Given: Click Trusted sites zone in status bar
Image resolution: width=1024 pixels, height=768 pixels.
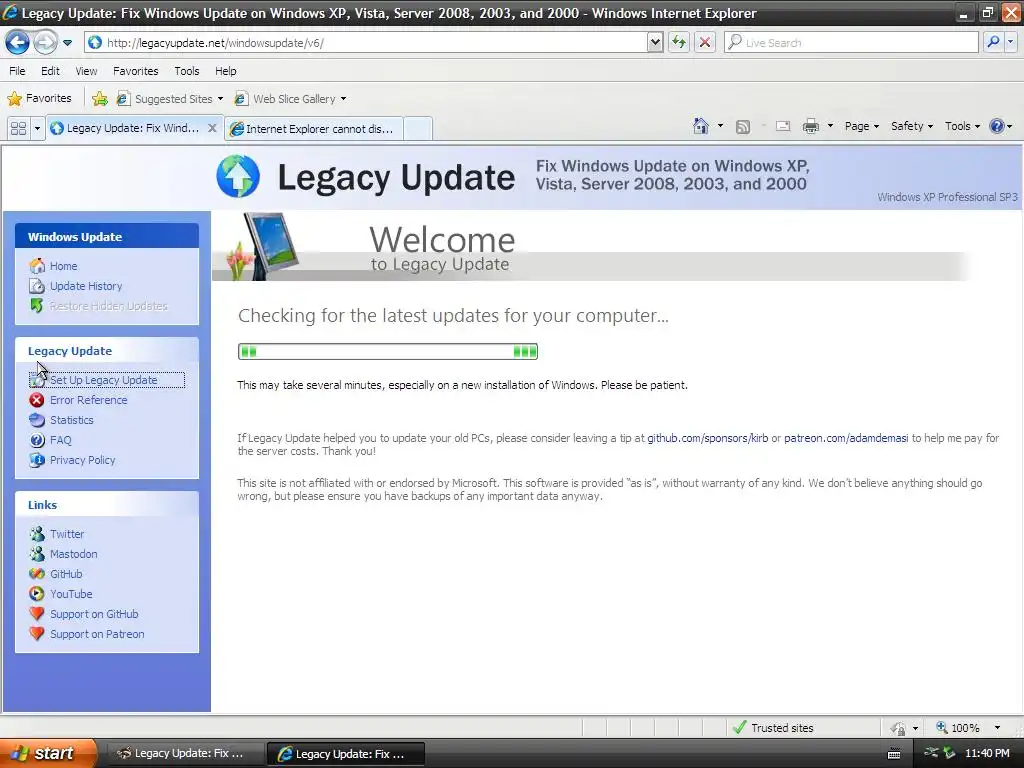Looking at the screenshot, I should coord(773,728).
